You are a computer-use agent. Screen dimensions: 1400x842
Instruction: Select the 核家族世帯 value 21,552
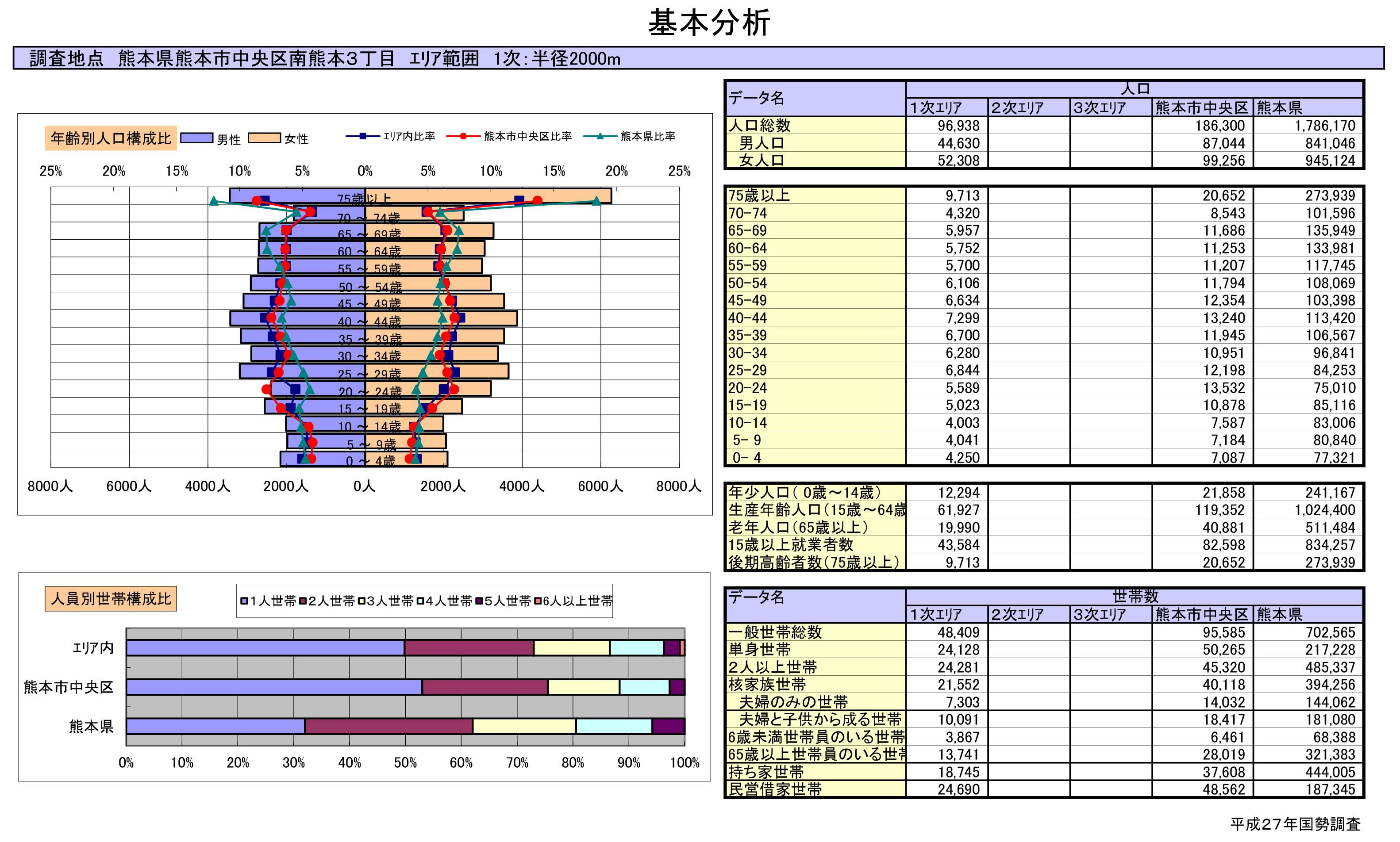click(x=947, y=684)
